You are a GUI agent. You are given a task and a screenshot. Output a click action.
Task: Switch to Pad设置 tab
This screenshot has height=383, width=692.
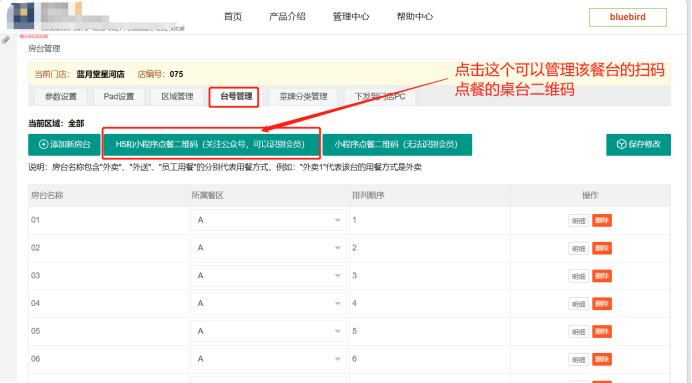tap(119, 97)
